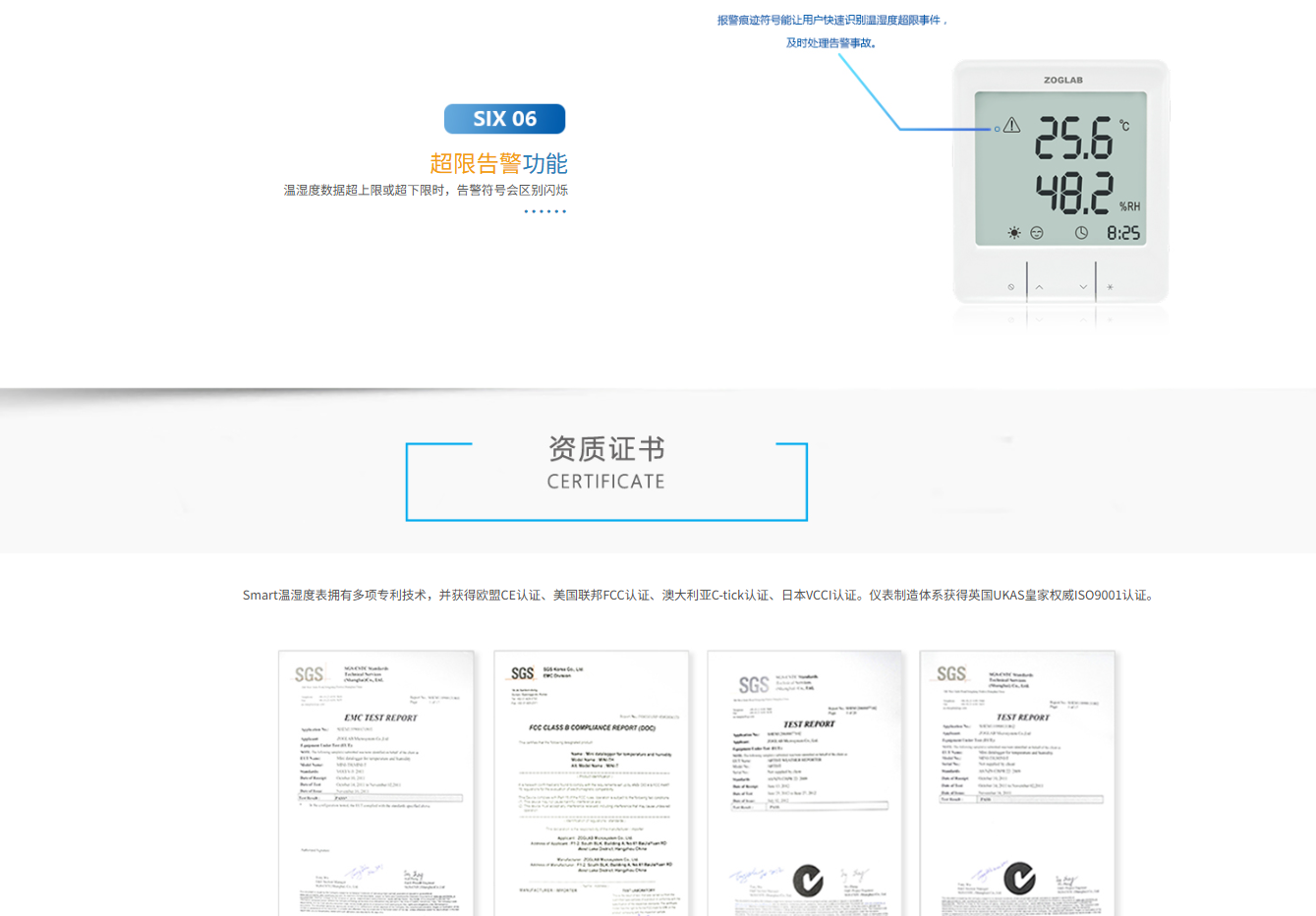This screenshot has height=916, width=1316.
Task: Click the row of blue dots under description
Action: (x=545, y=211)
